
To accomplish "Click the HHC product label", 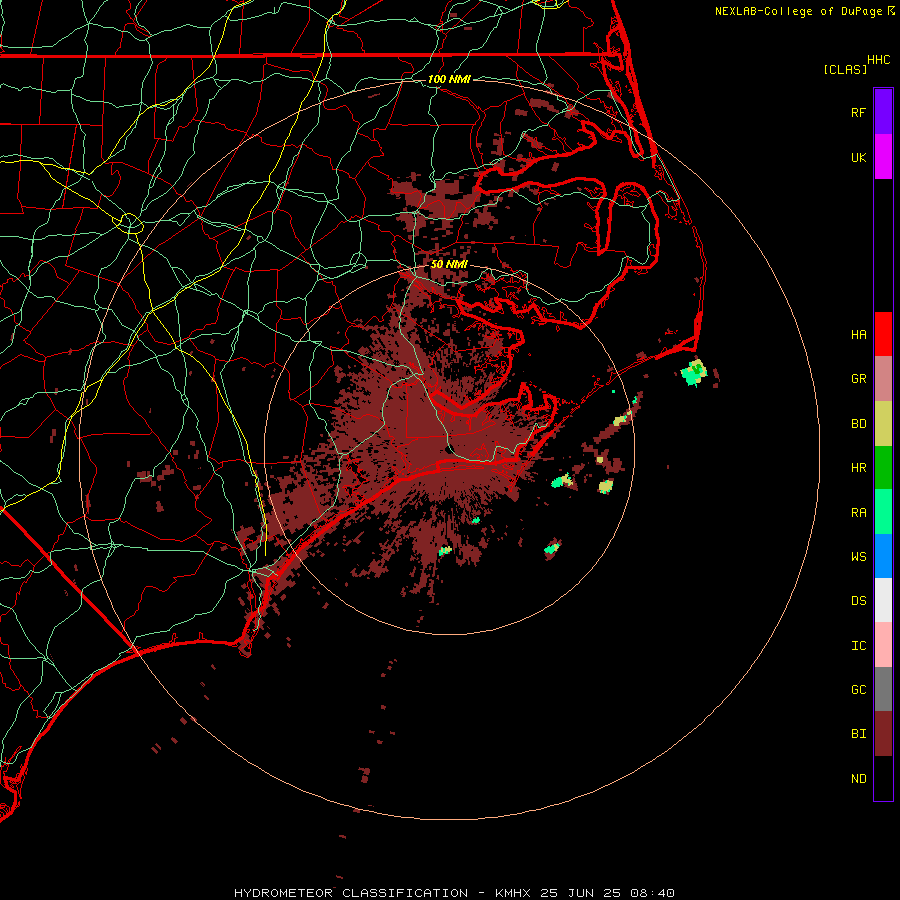I will click(x=879, y=60).
